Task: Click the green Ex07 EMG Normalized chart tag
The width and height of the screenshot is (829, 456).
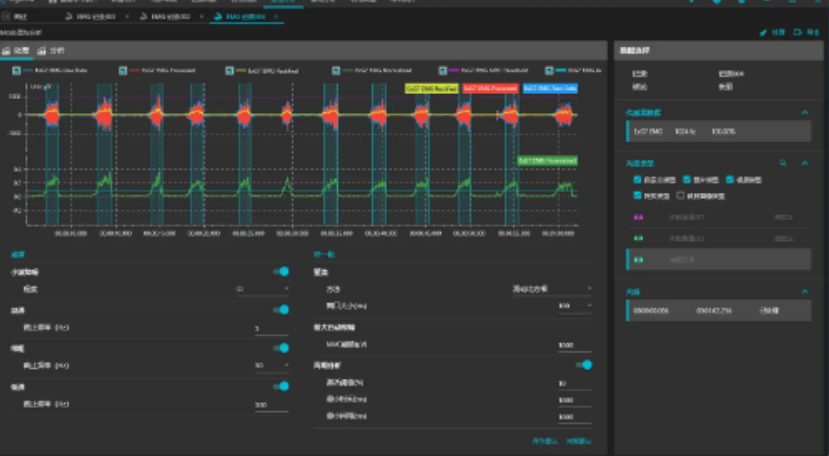Action: pyautogui.click(x=546, y=160)
